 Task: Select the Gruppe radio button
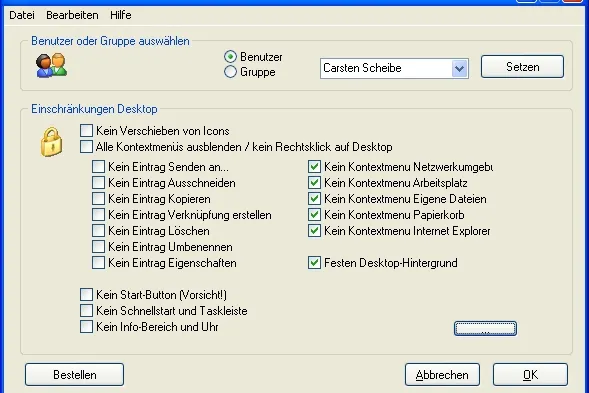(230, 72)
